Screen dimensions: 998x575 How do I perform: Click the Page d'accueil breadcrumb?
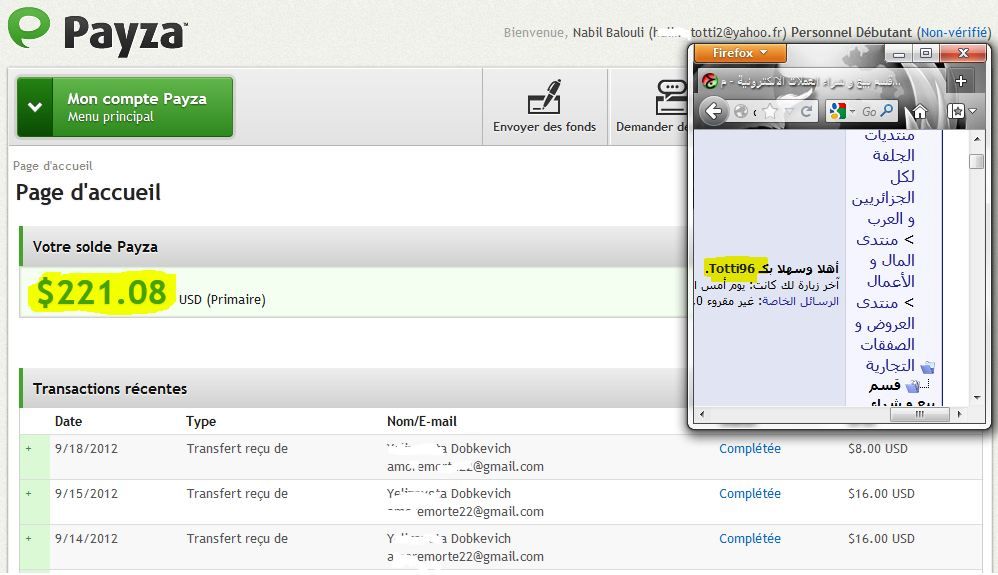pos(53,166)
